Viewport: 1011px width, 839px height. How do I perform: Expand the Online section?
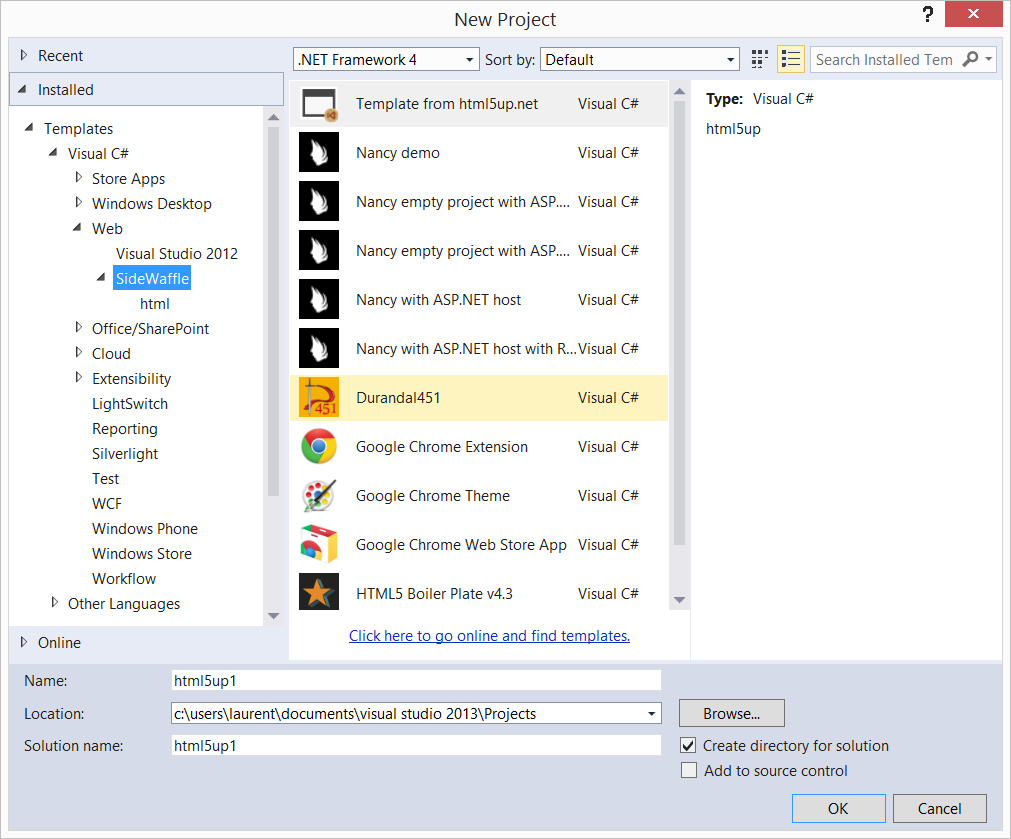coord(24,642)
